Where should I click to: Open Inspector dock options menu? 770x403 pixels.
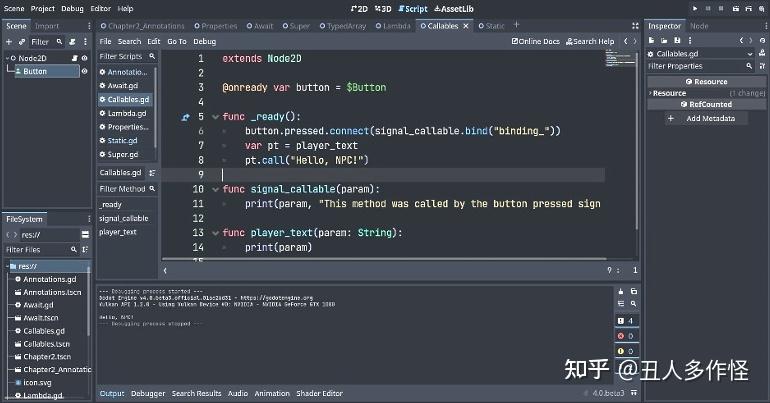coord(766,26)
